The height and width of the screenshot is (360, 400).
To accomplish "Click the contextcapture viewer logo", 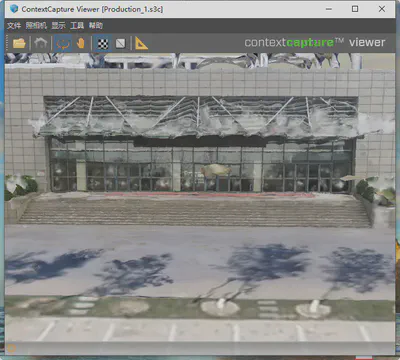I will 315,42.
